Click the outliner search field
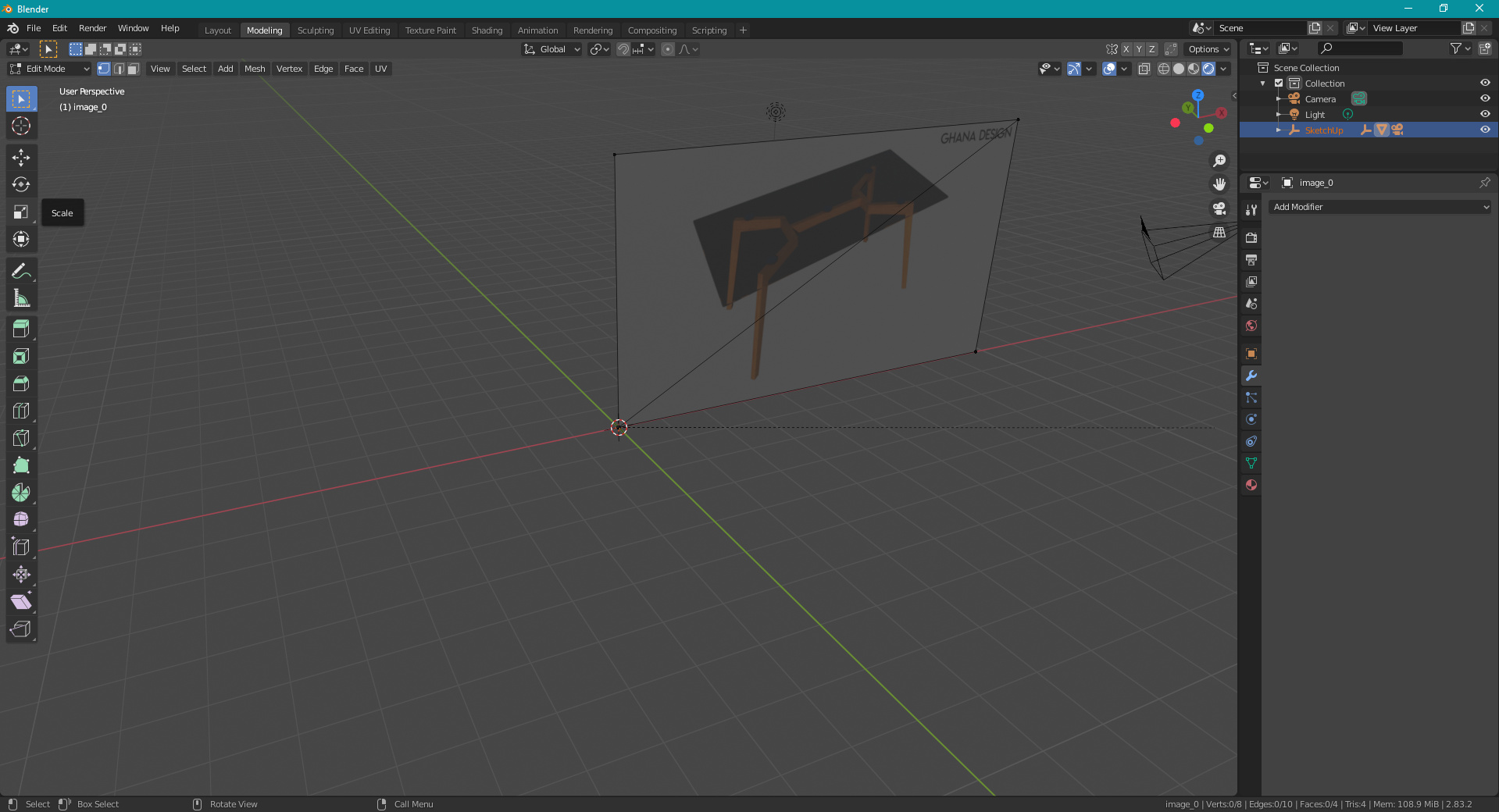Image resolution: width=1499 pixels, height=812 pixels. 1359,48
